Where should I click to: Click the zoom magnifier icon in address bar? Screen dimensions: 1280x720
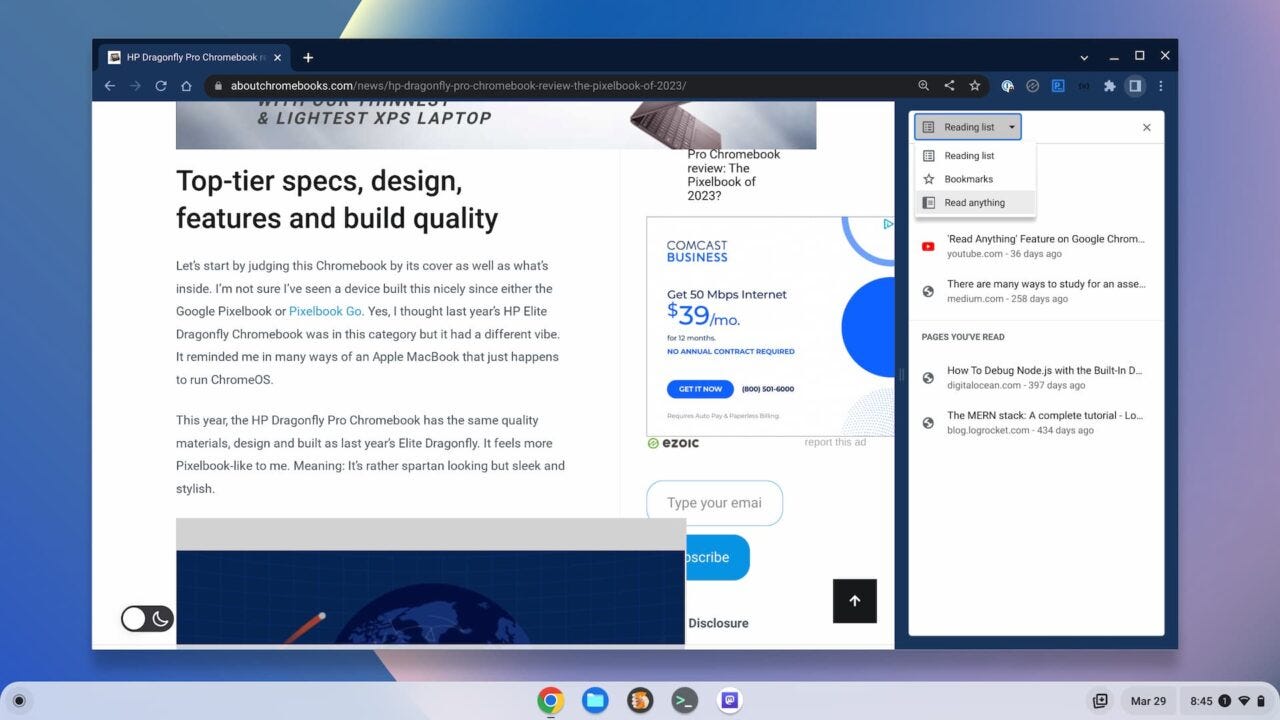923,86
